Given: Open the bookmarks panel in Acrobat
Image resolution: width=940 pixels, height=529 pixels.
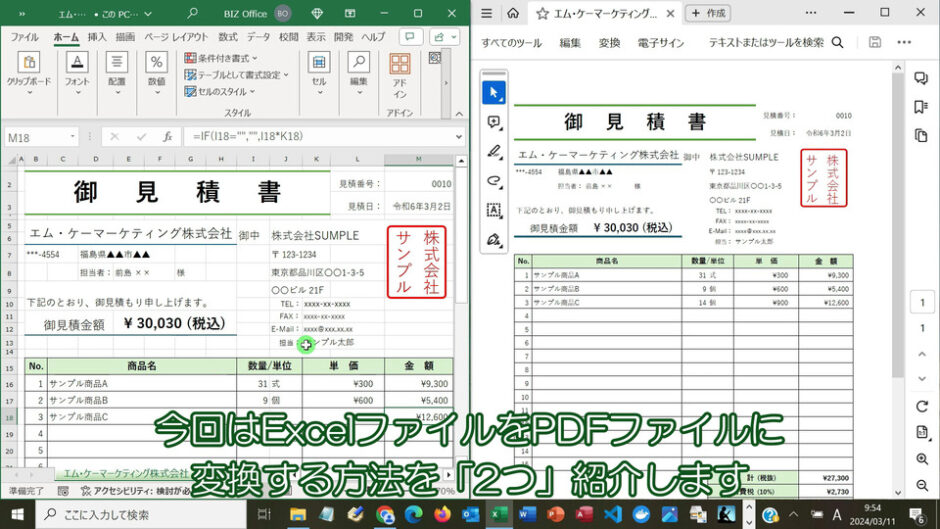Looking at the screenshot, I should click(921, 107).
